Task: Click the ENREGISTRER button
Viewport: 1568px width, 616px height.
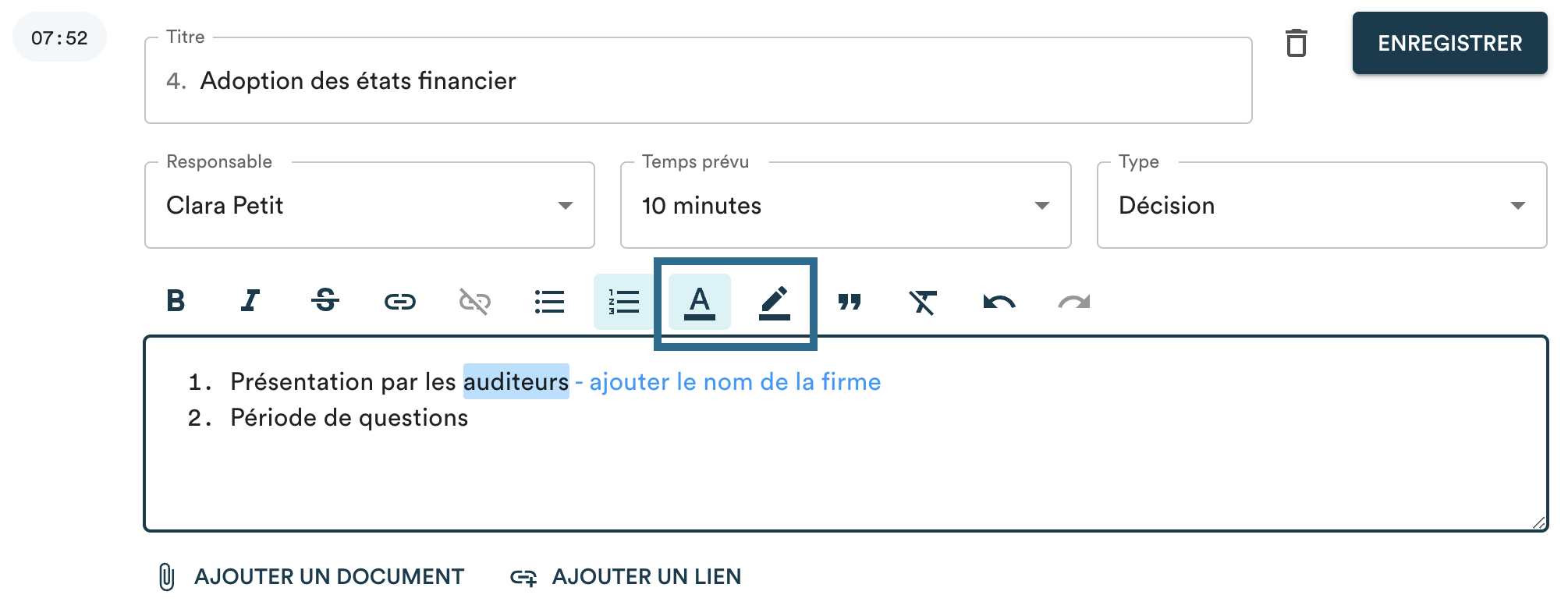Action: coord(1449,43)
